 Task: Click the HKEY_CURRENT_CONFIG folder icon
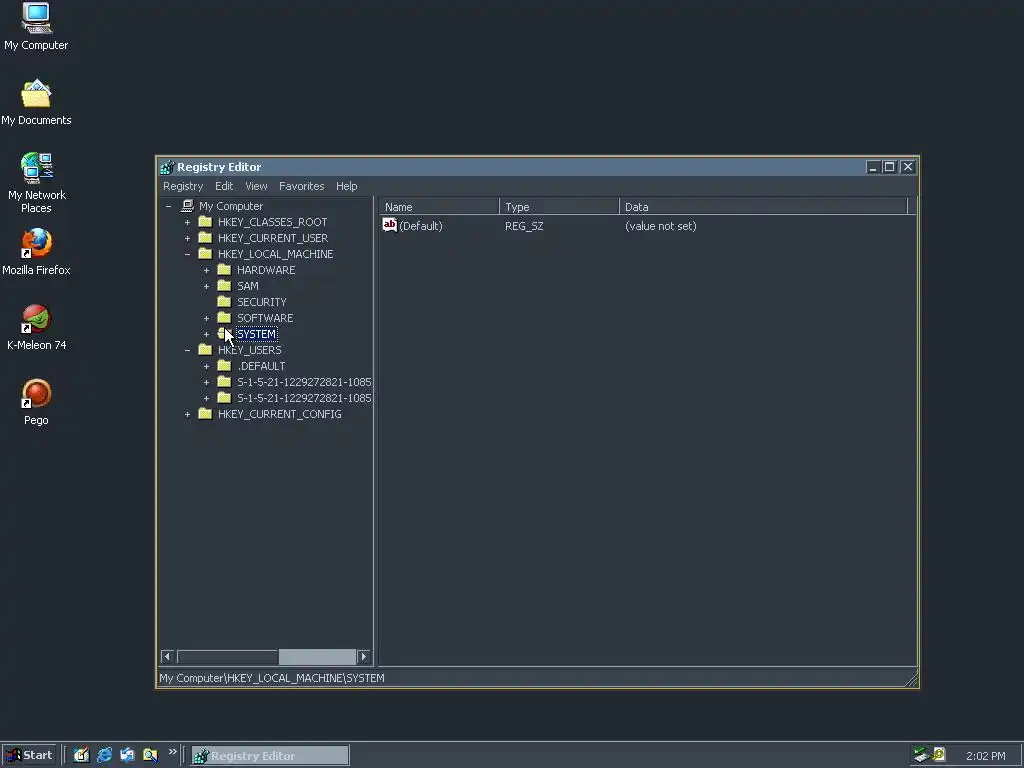(x=205, y=413)
